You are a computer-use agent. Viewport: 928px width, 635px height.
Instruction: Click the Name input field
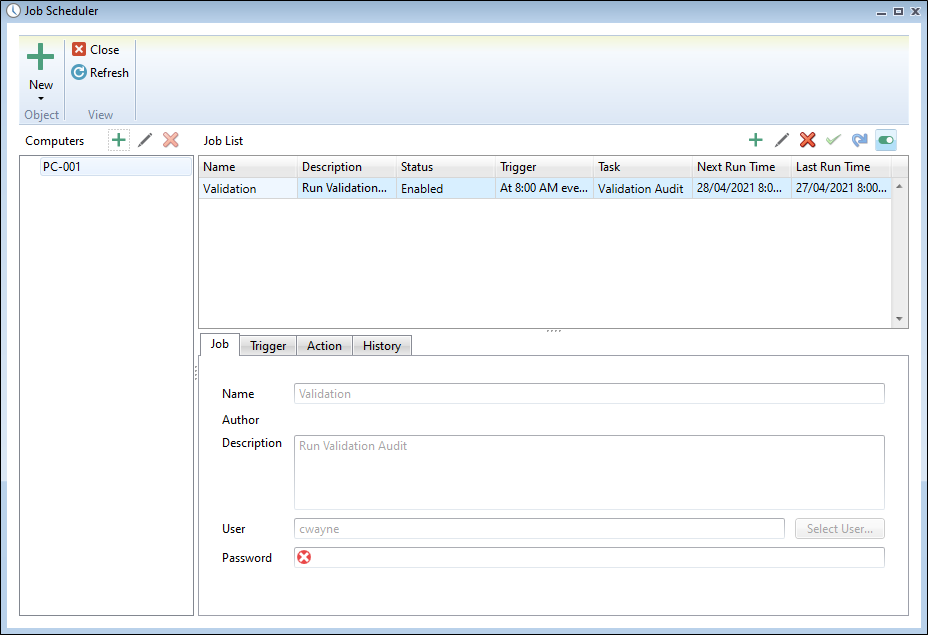(589, 394)
